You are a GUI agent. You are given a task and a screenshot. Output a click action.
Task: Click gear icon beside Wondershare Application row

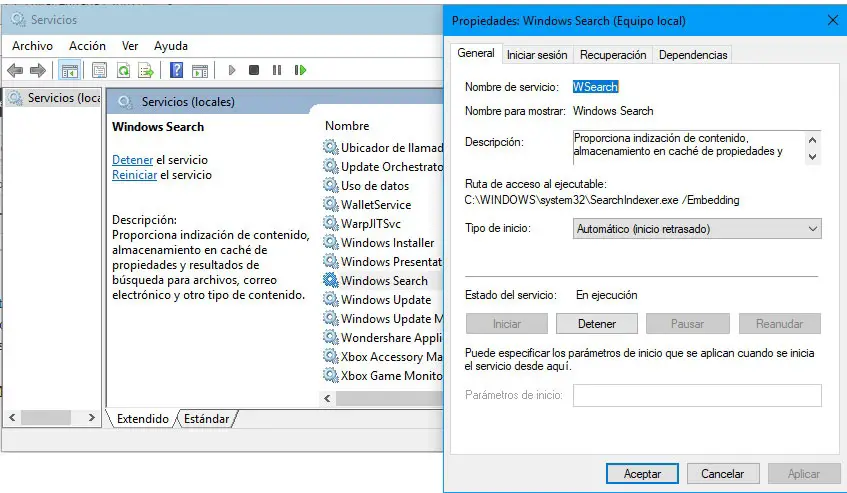click(331, 337)
